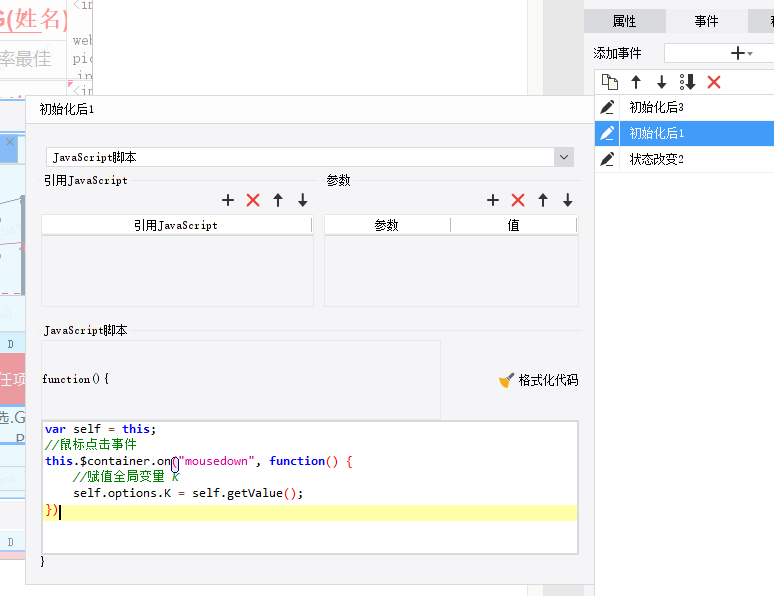This screenshot has height=596, width=774.
Task: Click the broom icon beside 格式化代码
Action: coord(506,380)
